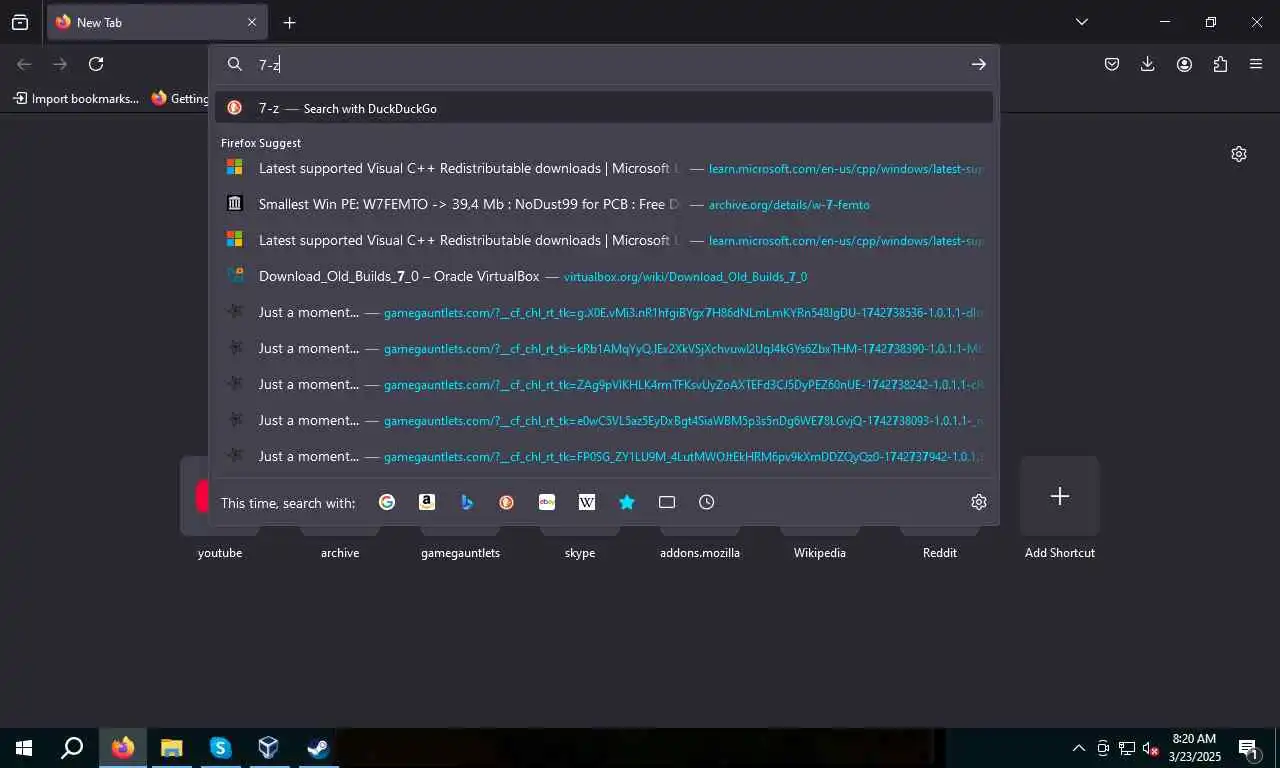Click the 'Import bookmarks...' toolbar button
Image resolution: width=1280 pixels, height=768 pixels.
click(x=76, y=98)
